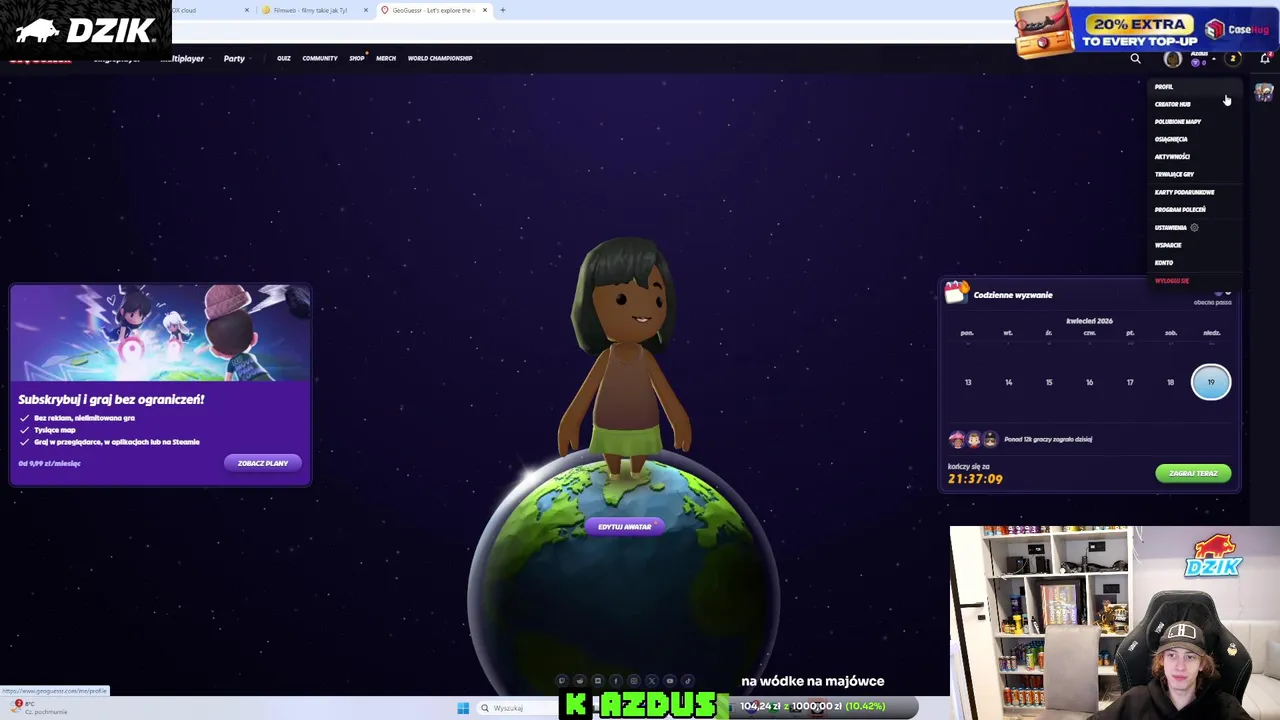The image size is (1280, 720).
Task: Collapse the account menu caret
Action: click(1214, 59)
